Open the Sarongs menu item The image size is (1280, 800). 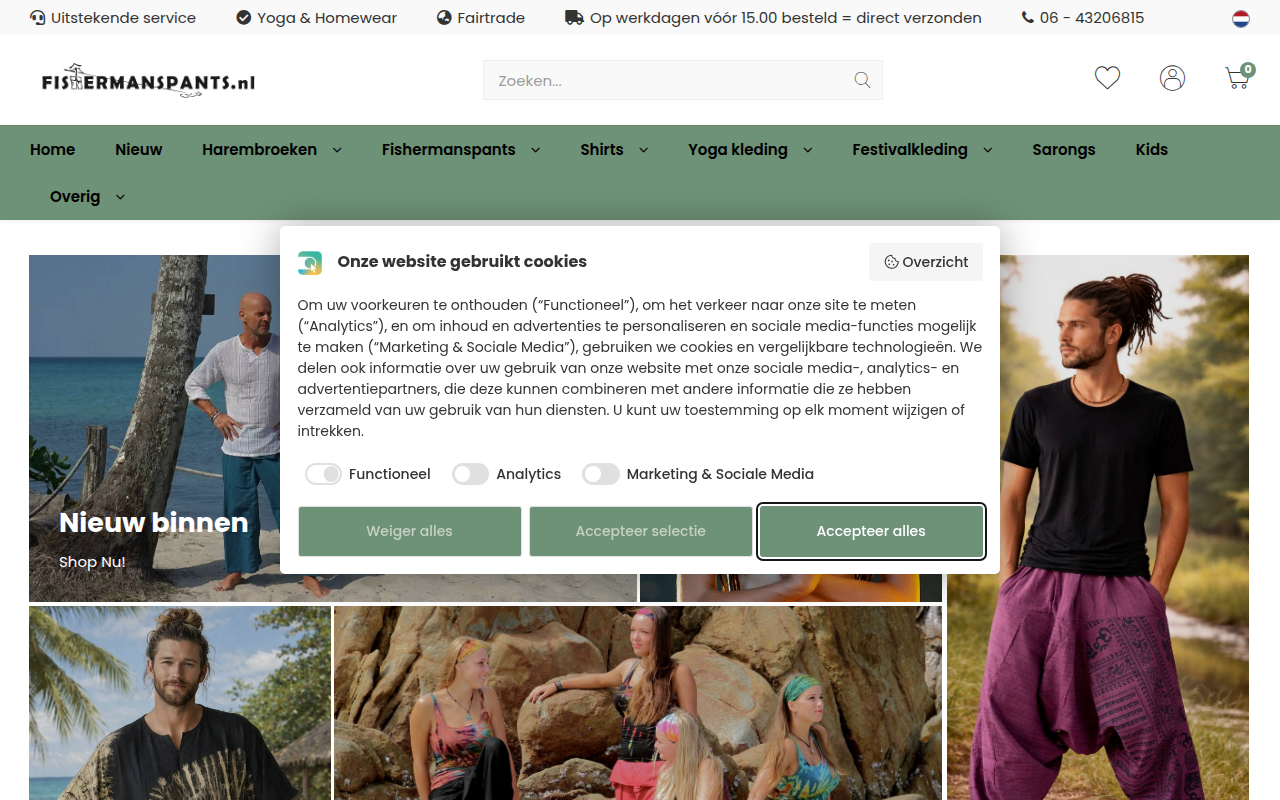point(1064,149)
